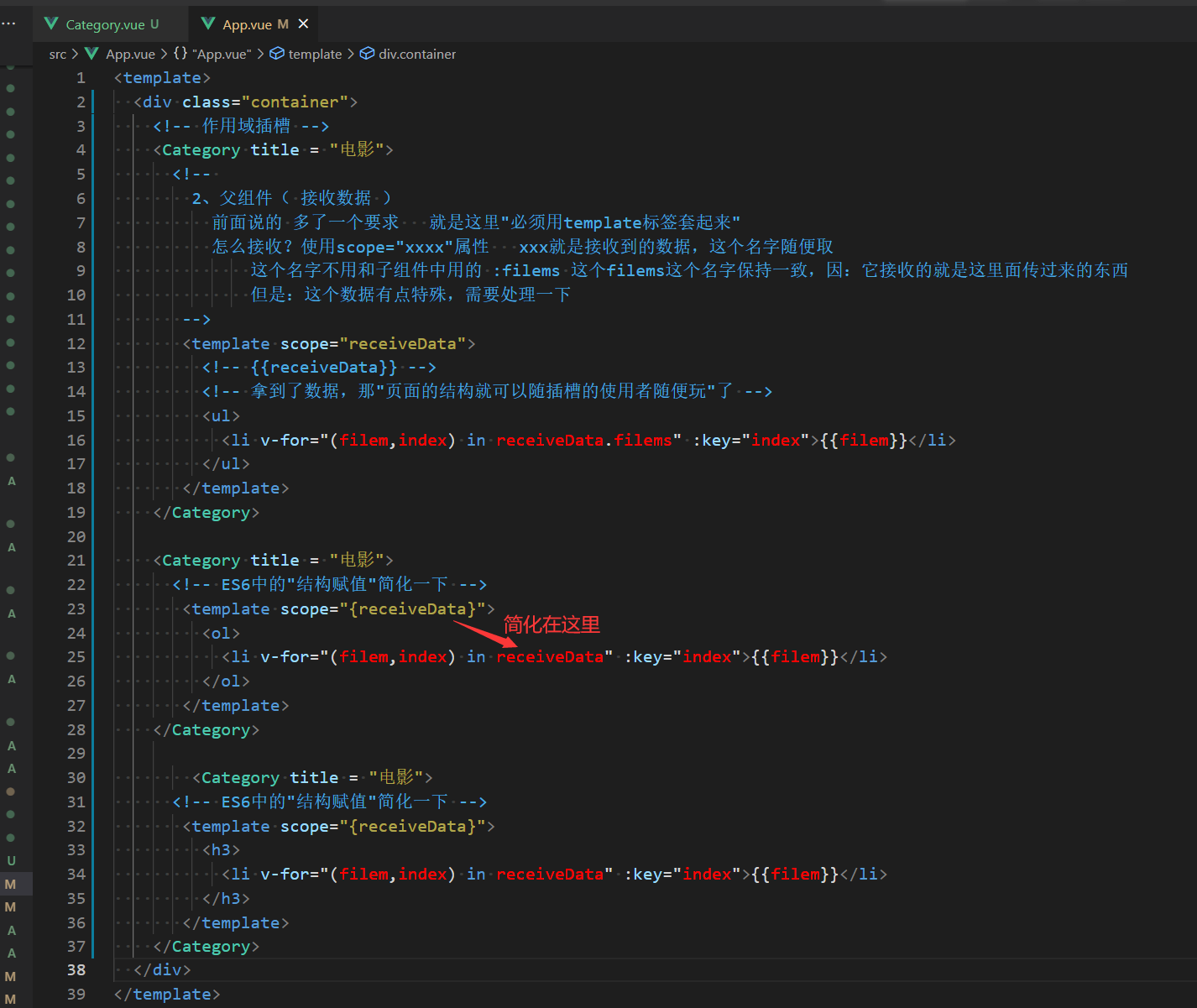Image resolution: width=1197 pixels, height=1008 pixels.
Task: Click the comment opener on line 5
Action: coord(191,174)
